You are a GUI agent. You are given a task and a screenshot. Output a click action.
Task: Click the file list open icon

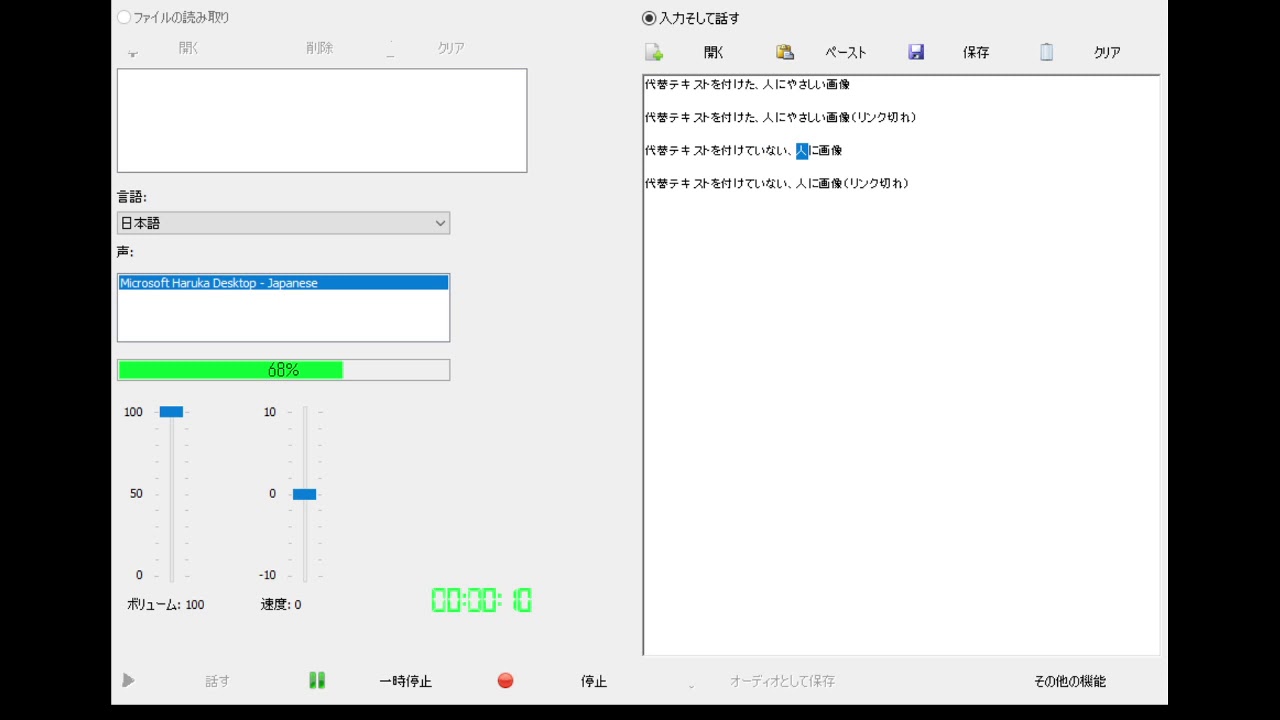coord(133,53)
